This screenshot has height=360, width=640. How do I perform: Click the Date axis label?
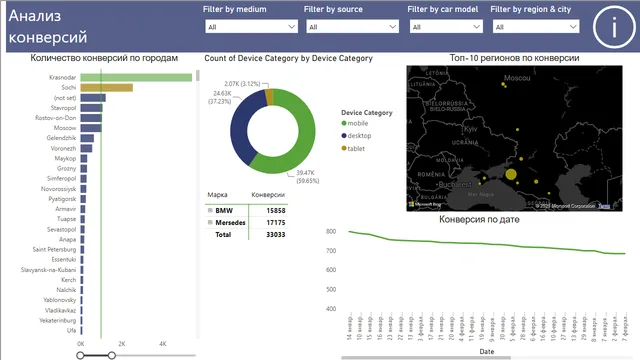pyautogui.click(x=487, y=351)
